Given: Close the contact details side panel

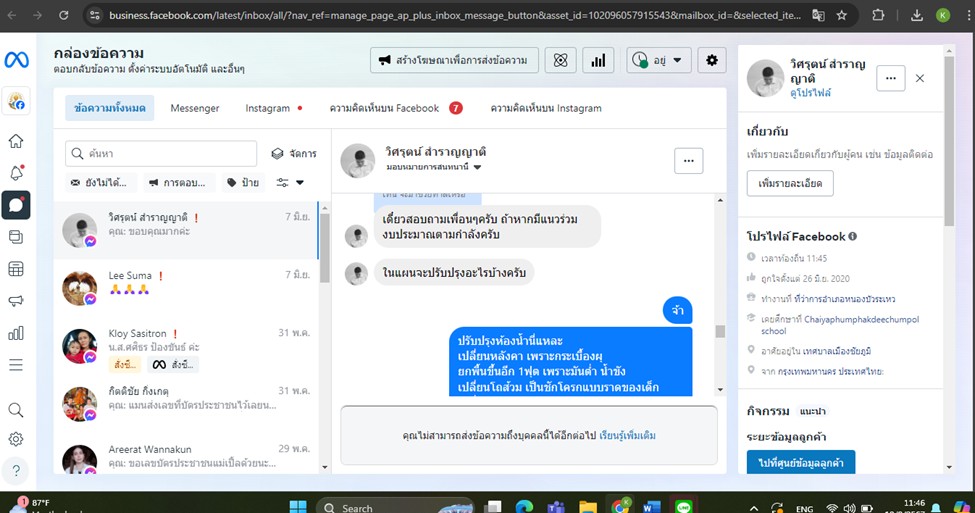Looking at the screenshot, I should [920, 78].
